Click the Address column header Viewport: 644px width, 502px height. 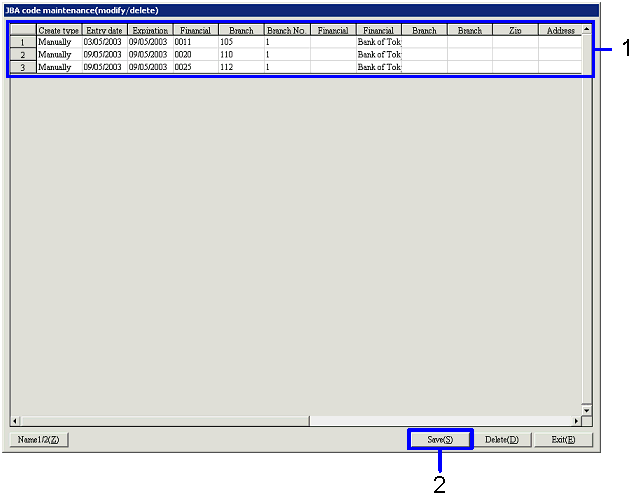560,30
